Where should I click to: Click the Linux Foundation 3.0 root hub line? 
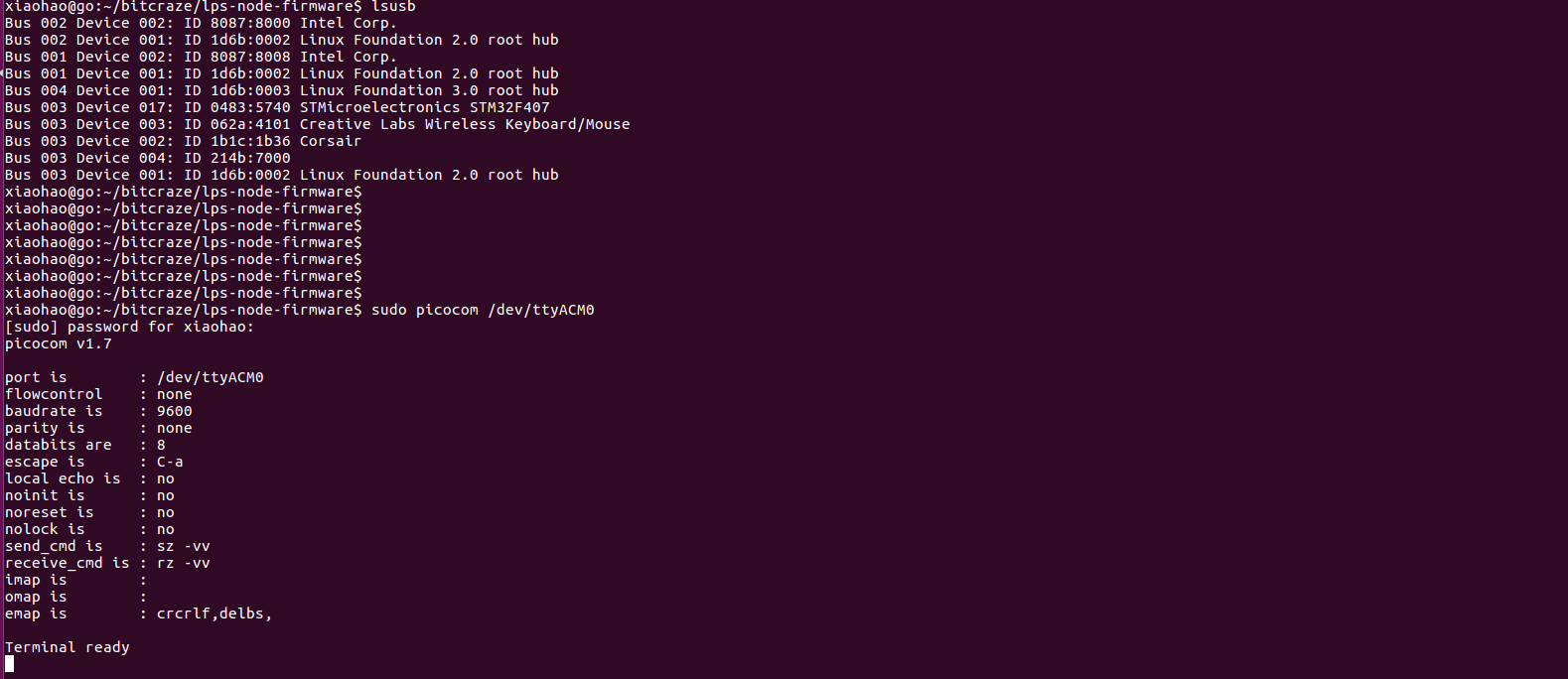[281, 90]
